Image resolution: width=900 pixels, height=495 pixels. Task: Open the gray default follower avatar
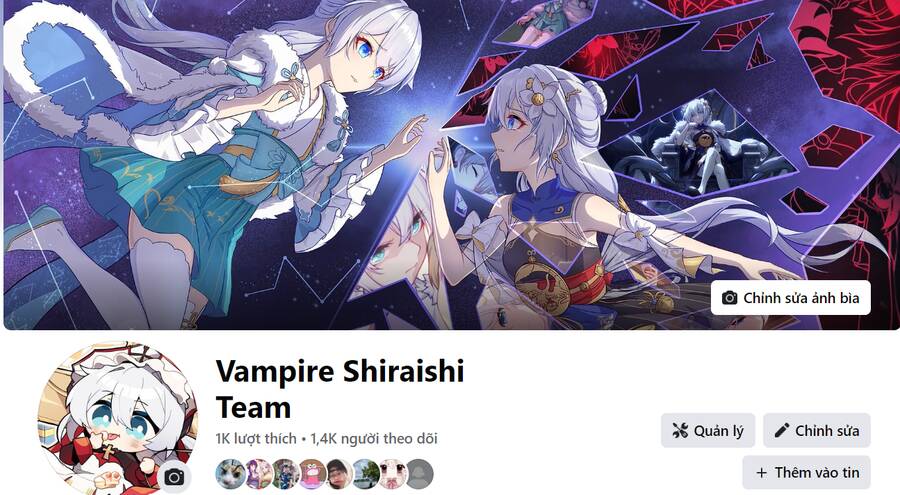420,474
